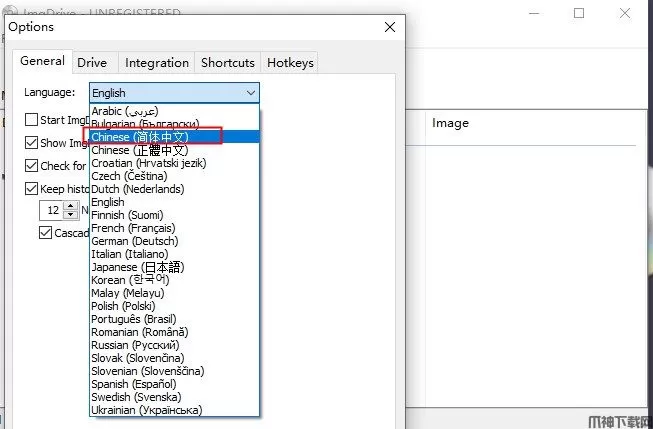
Task: Switch to the Shortcuts tab
Action: [227, 63]
